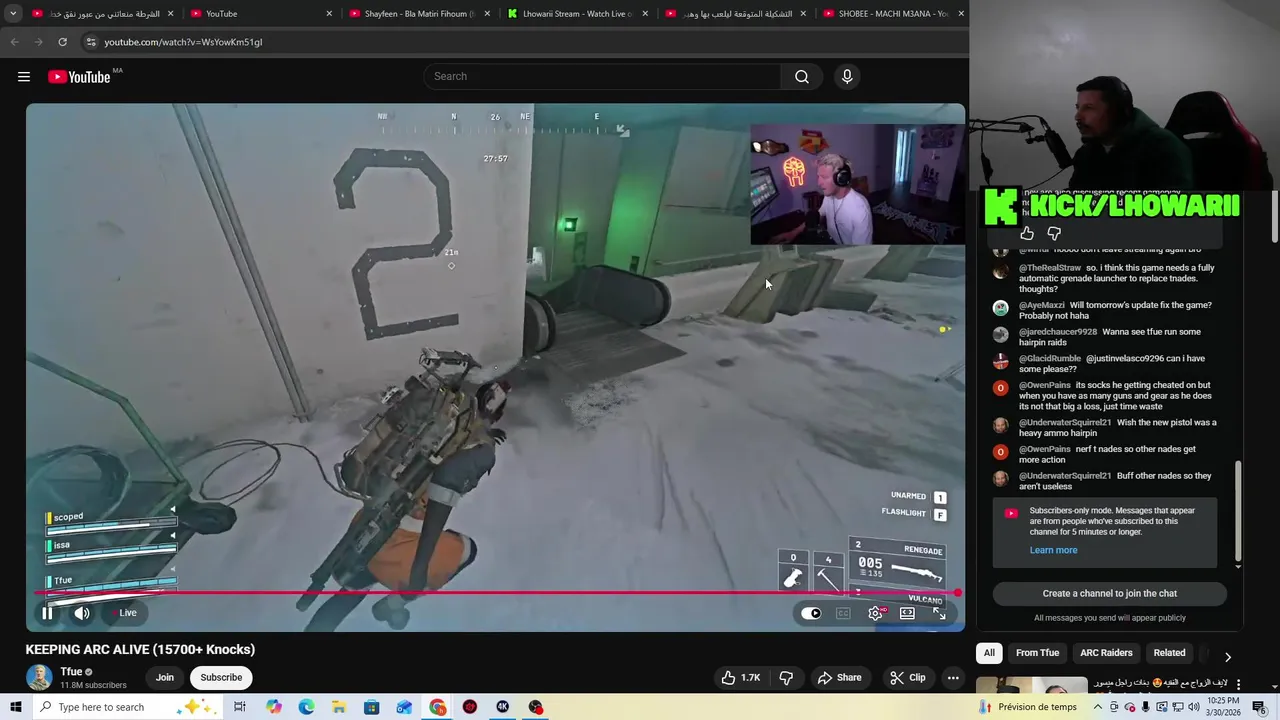The image size is (1280, 720).
Task: Click the live chat scrollbar
Action: pos(1238,510)
